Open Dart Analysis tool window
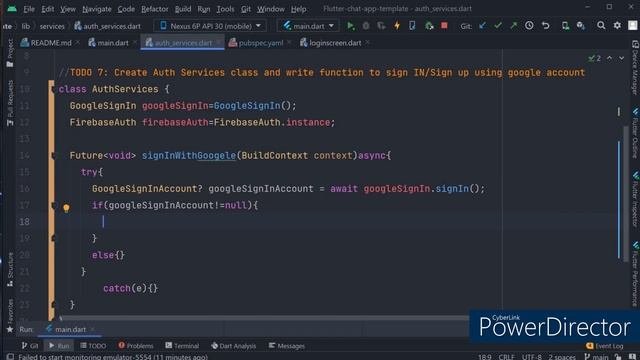Viewport: 640px width, 360px height. click(233, 346)
